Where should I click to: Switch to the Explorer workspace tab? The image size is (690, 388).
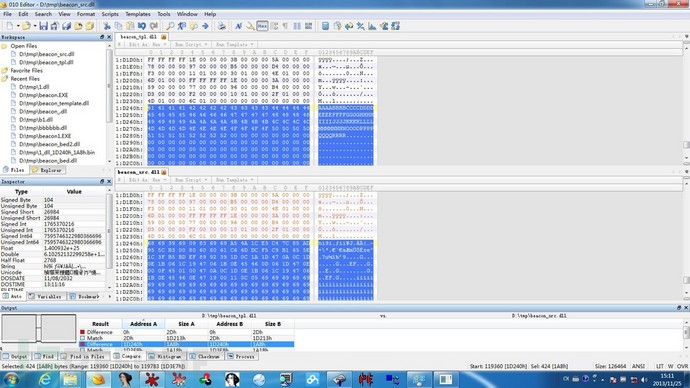tap(47, 170)
